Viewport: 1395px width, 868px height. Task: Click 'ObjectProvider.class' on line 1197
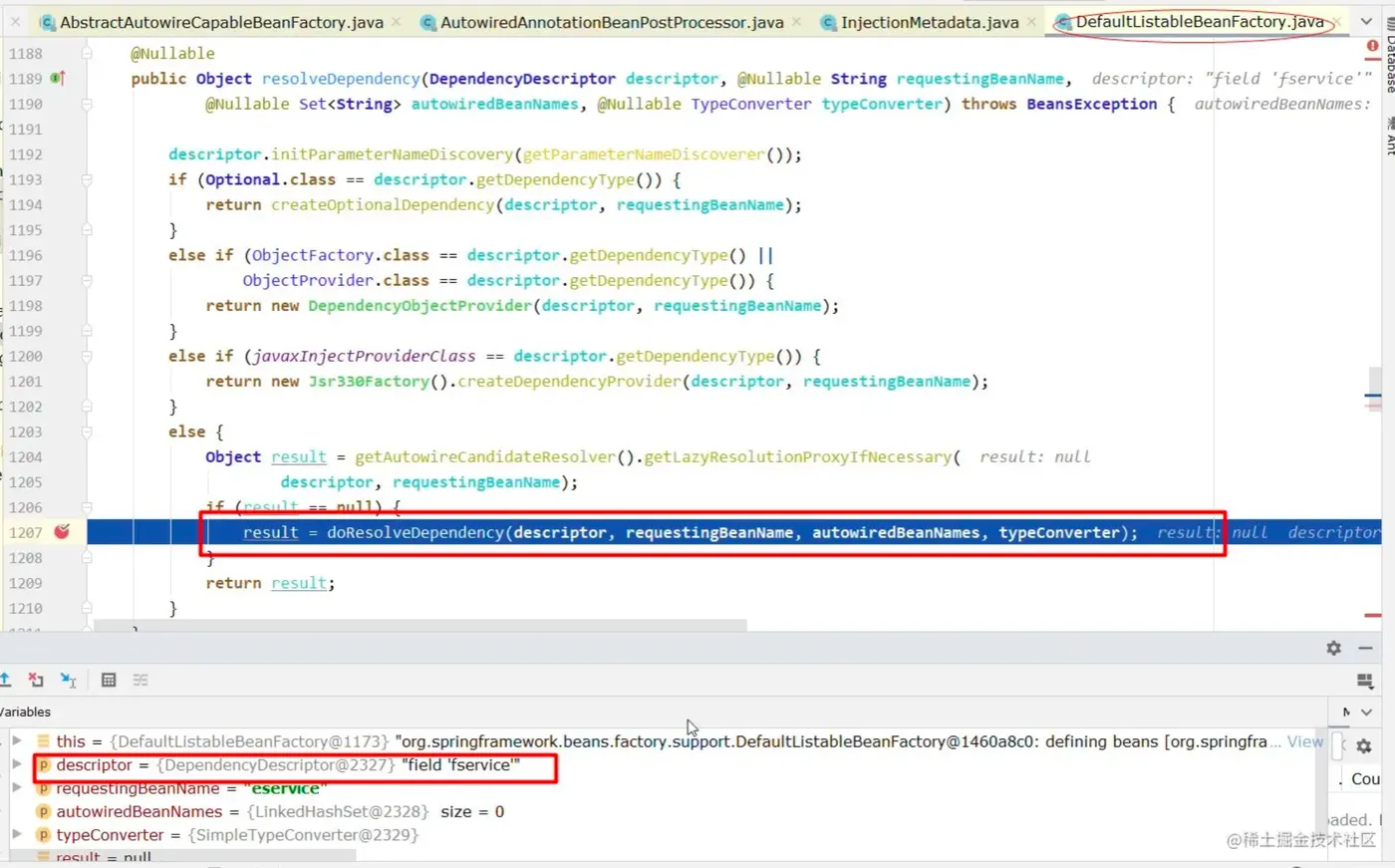(336, 280)
